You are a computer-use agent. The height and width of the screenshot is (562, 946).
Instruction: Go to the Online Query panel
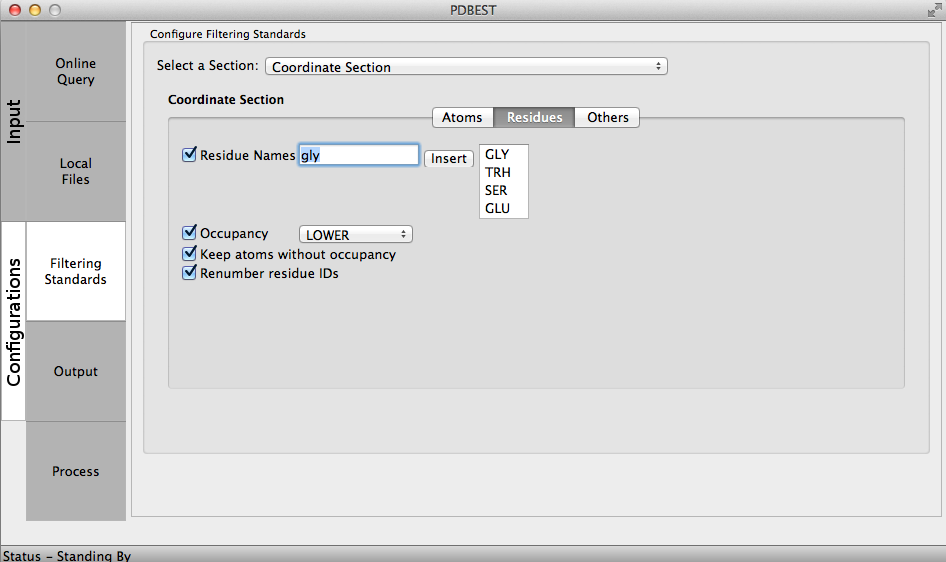[76, 72]
